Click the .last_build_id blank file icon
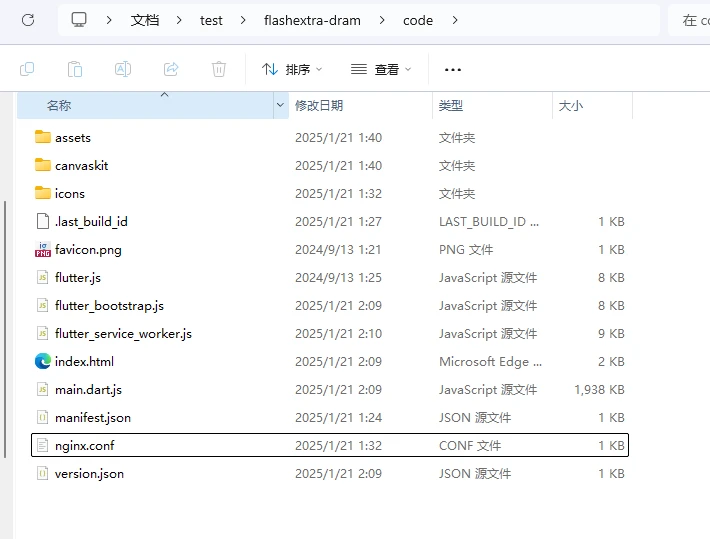The width and height of the screenshot is (710, 539). [x=43, y=221]
